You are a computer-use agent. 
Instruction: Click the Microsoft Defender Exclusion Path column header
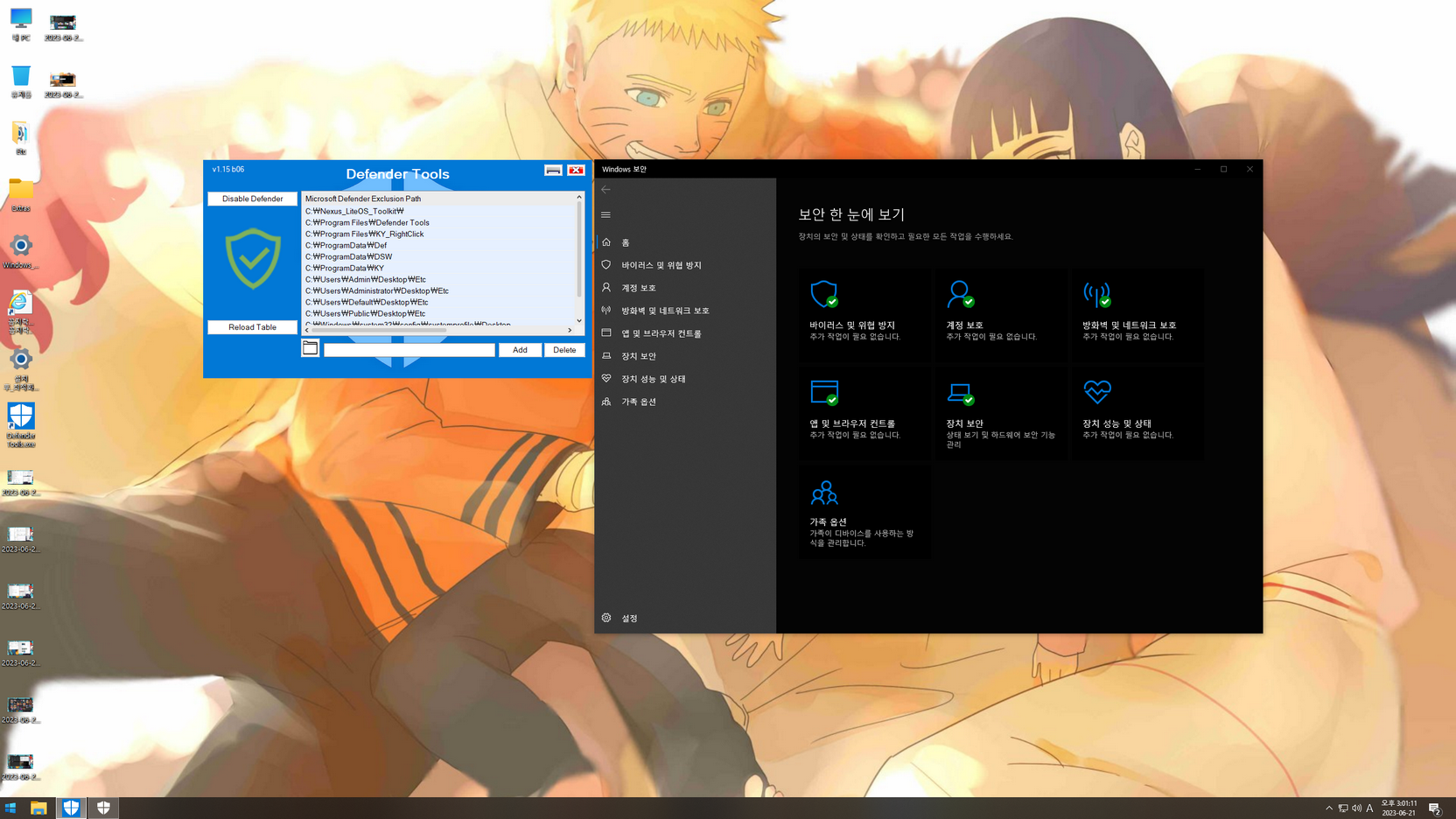coord(438,199)
